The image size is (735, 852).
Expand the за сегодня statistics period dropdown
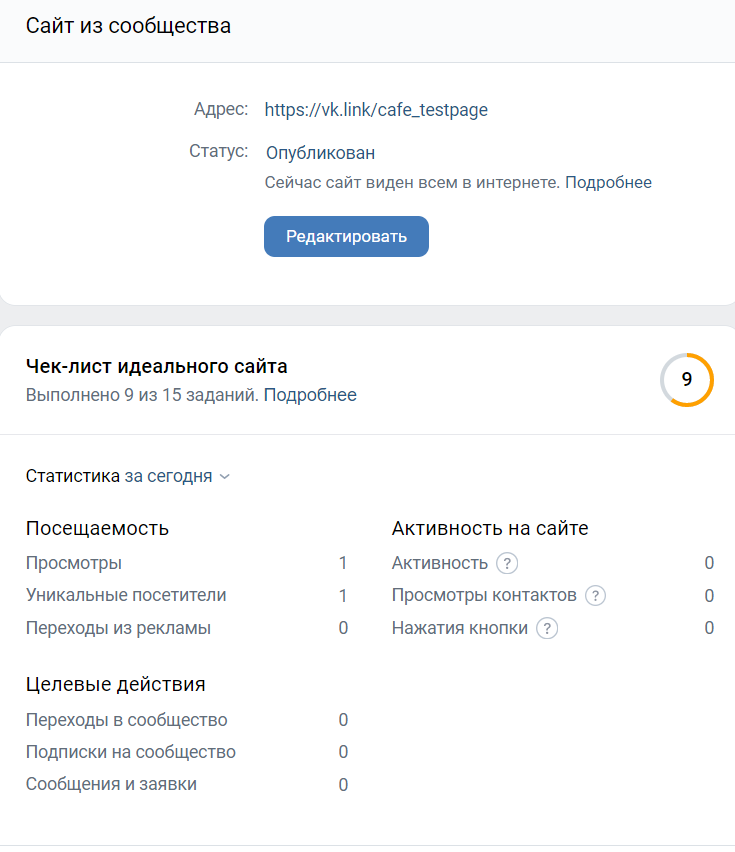(x=177, y=477)
